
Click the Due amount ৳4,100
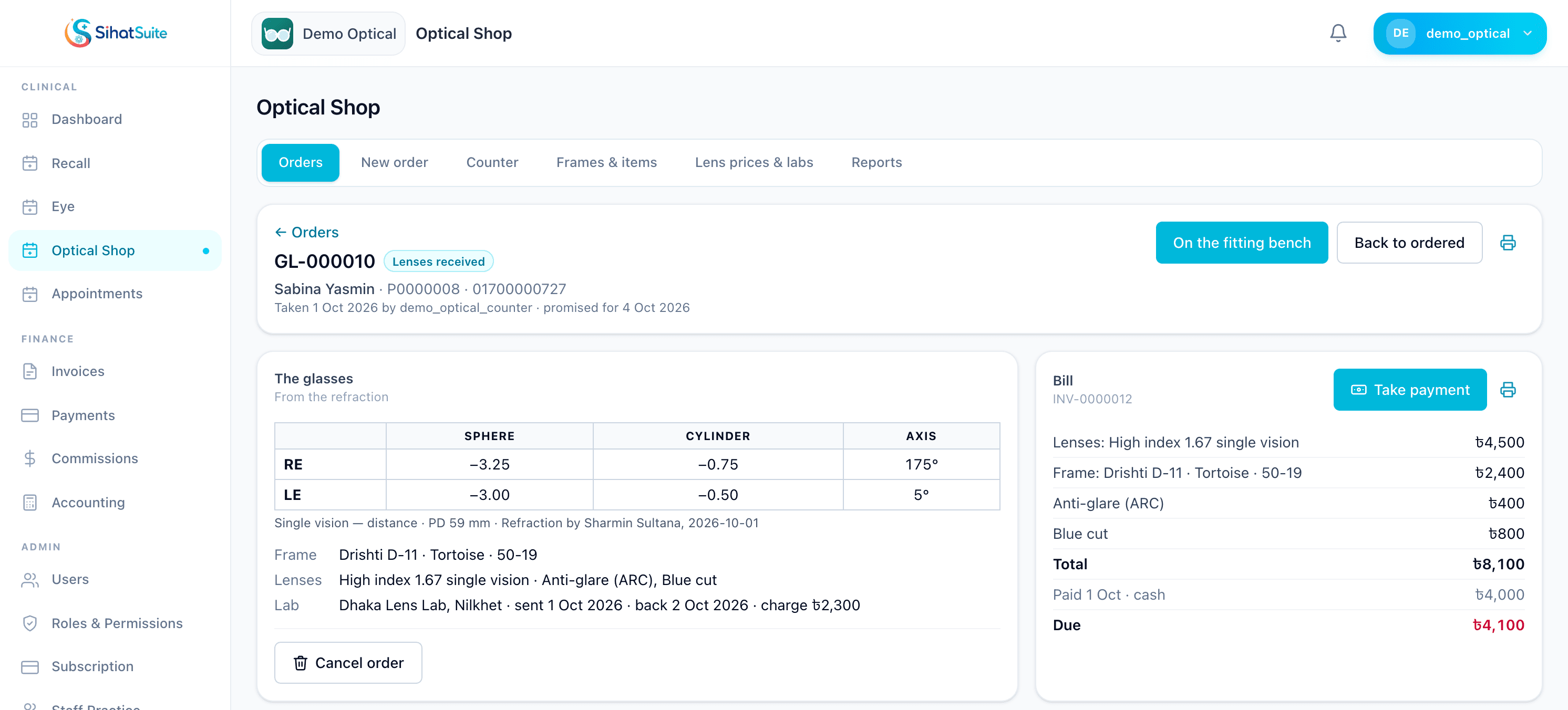(1498, 625)
